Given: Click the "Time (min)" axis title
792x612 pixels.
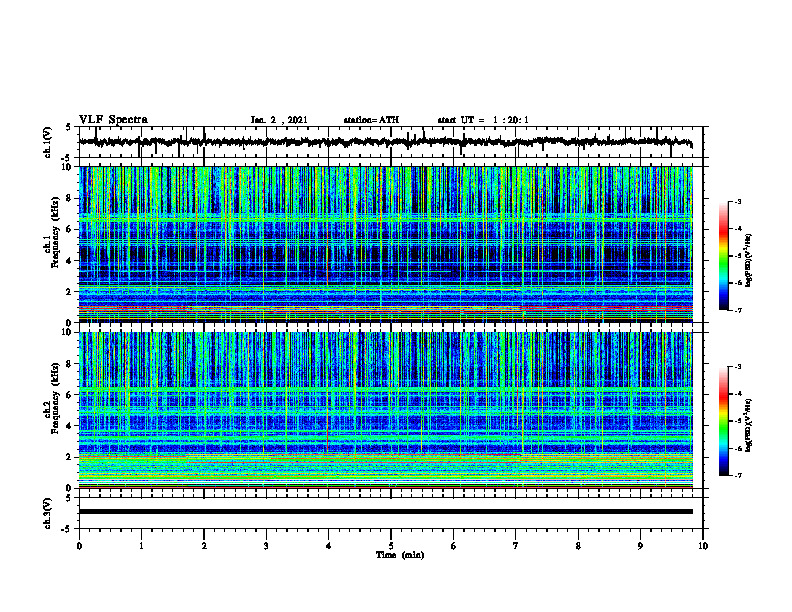Looking at the screenshot, I should tap(400, 555).
